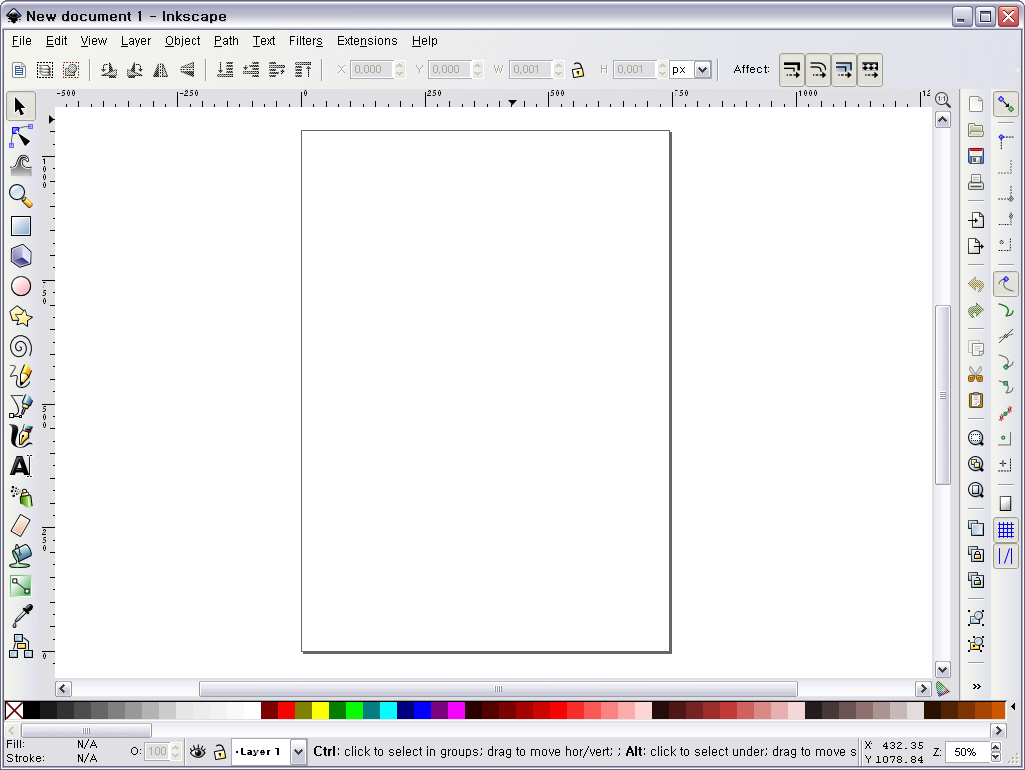Screen dimensions: 1025x770
Task: Select the Node edit tool
Action: tap(20, 136)
